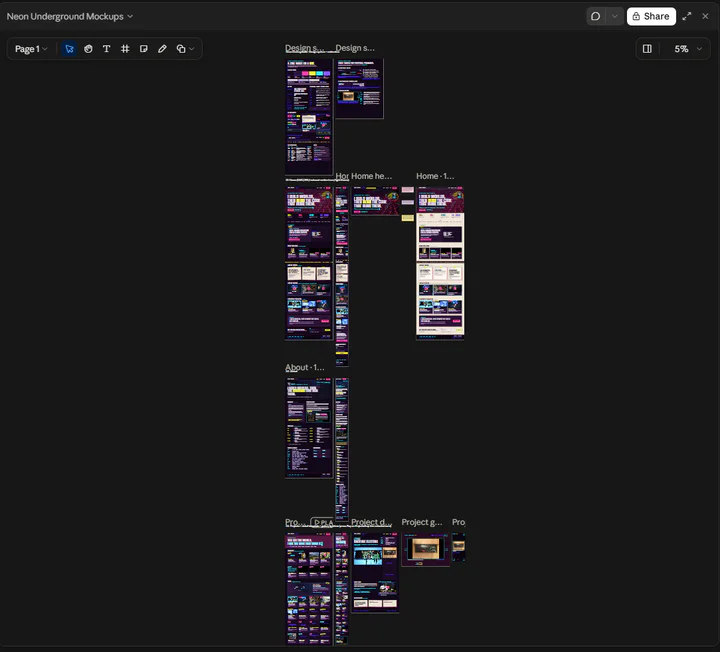
Task: Choose the Text tool
Action: pos(107,49)
